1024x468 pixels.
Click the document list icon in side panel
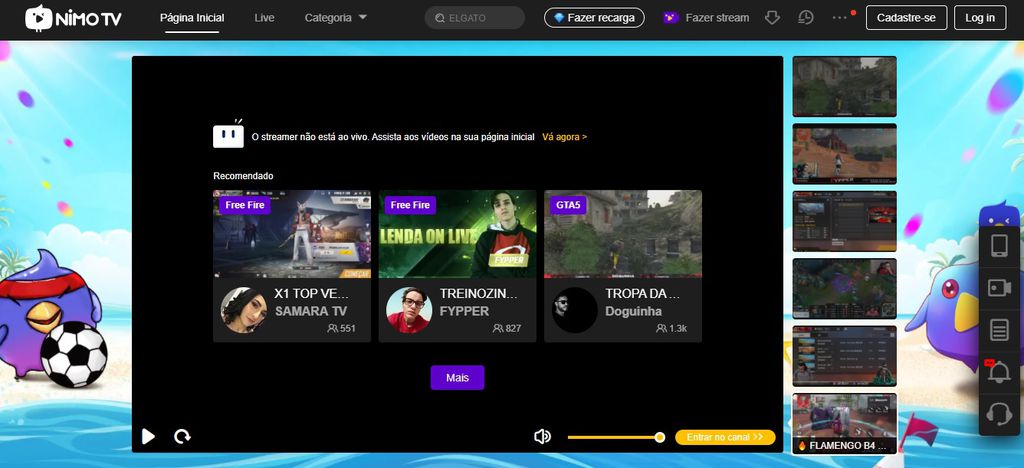click(x=999, y=329)
